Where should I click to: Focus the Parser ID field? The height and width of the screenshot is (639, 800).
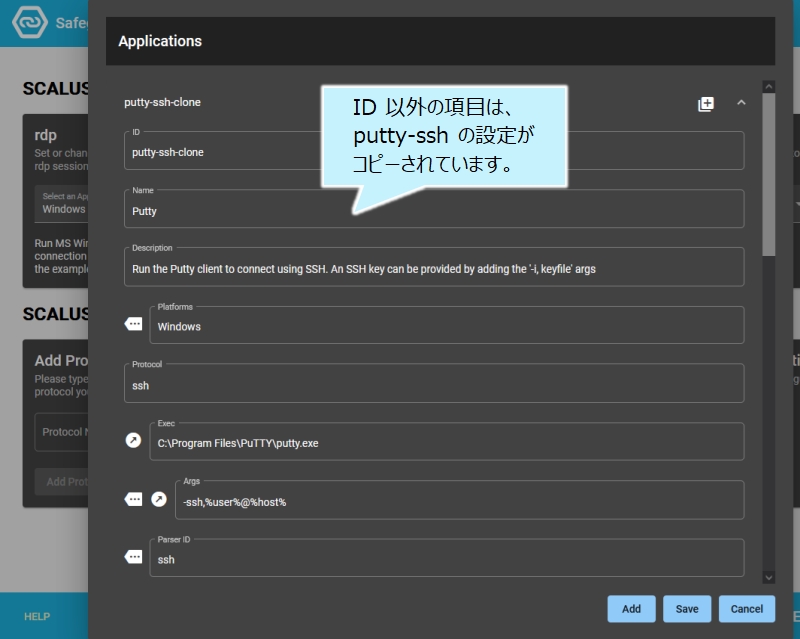[446, 558]
